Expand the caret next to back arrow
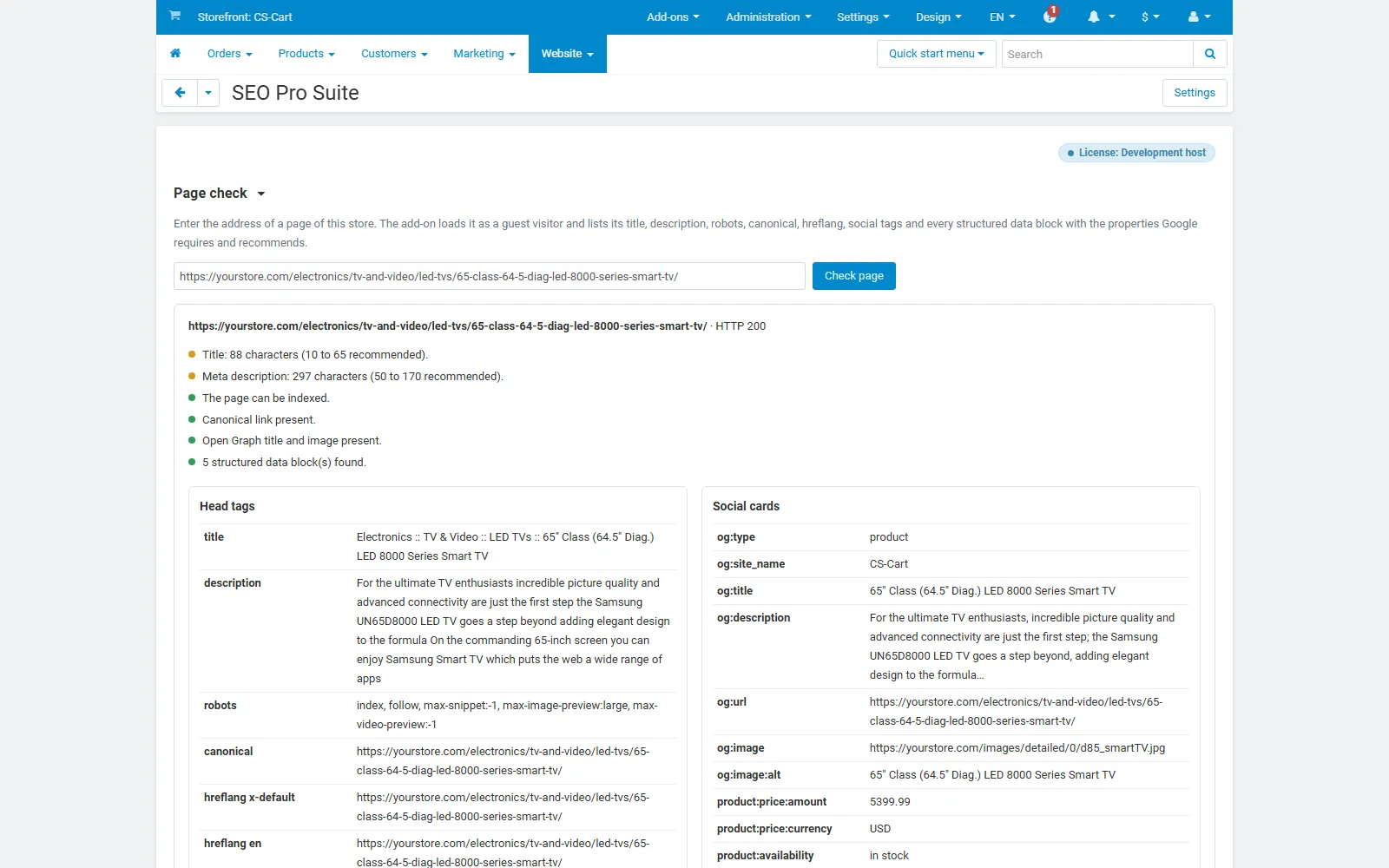Screen dimensions: 1389x868 [208, 93]
